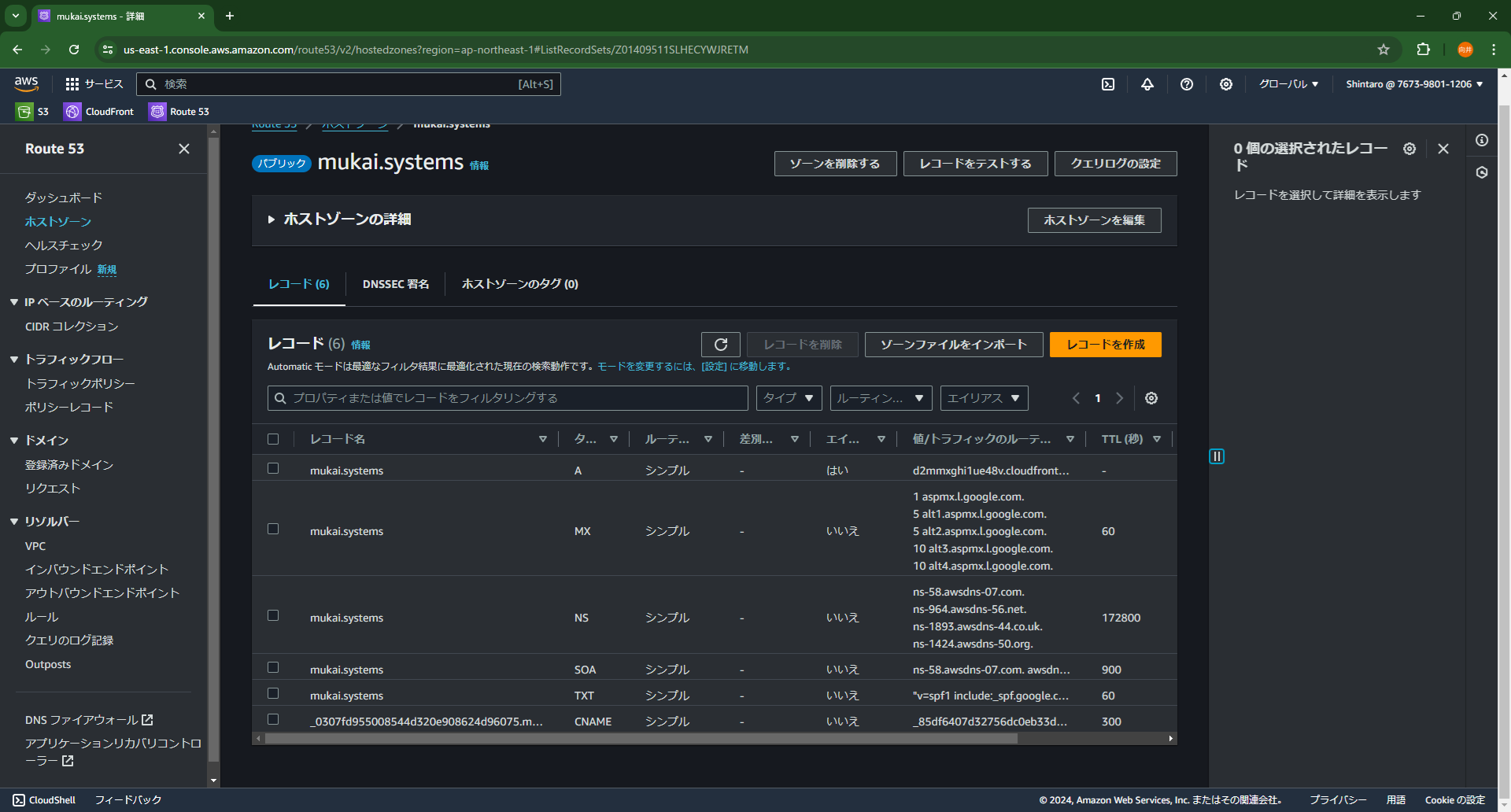This screenshot has width=1511, height=812.
Task: Check the mukai.systems A record
Action: click(x=273, y=468)
